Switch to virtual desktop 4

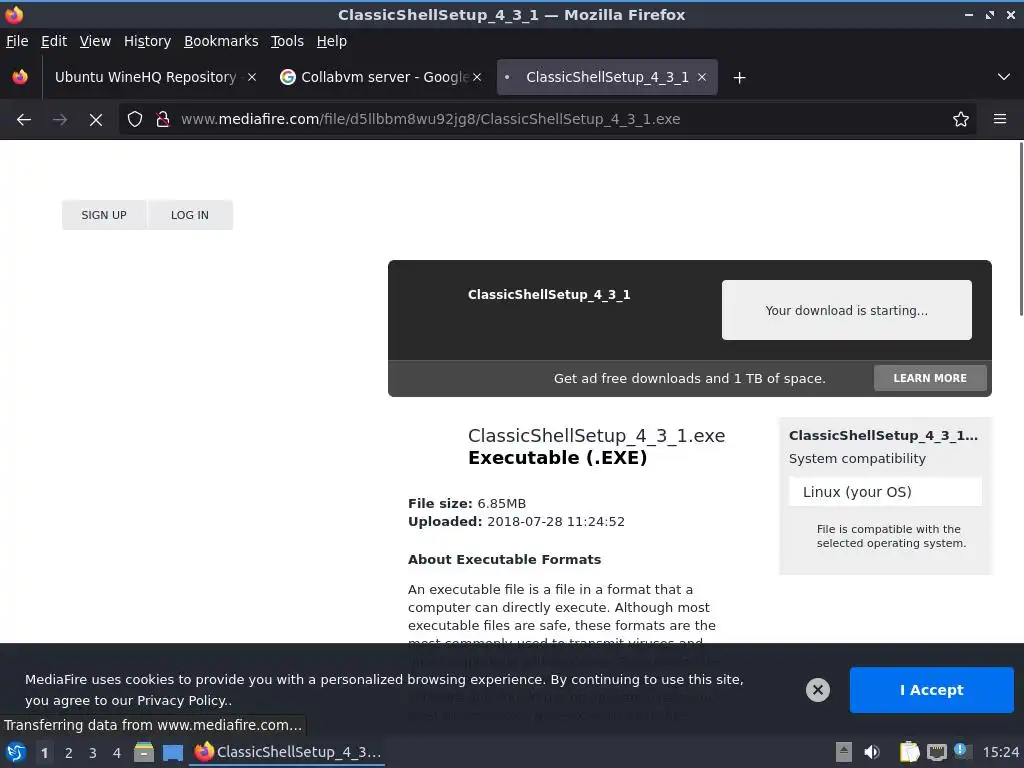pyautogui.click(x=117, y=753)
